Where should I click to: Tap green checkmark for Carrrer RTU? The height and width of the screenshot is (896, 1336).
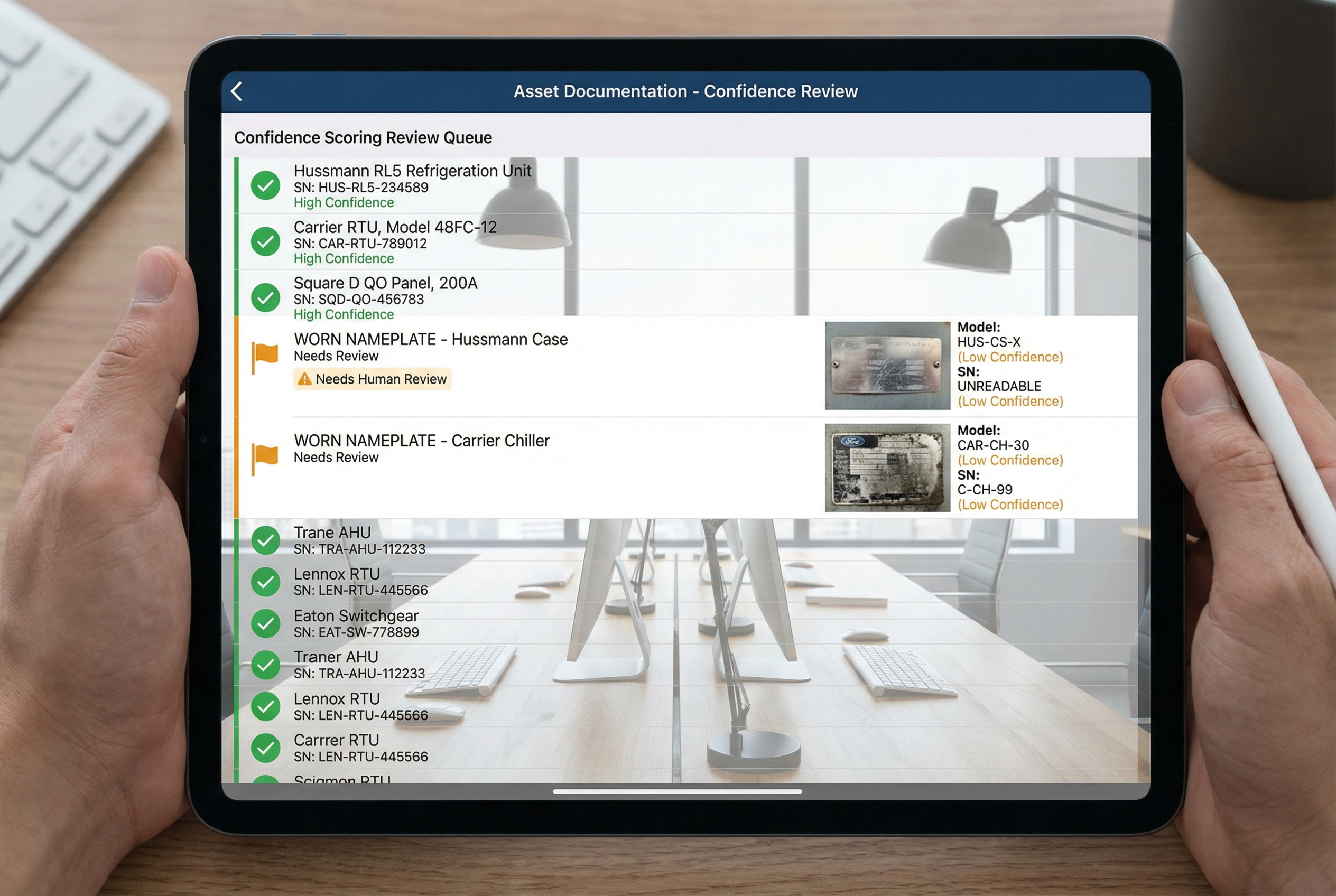tap(265, 748)
